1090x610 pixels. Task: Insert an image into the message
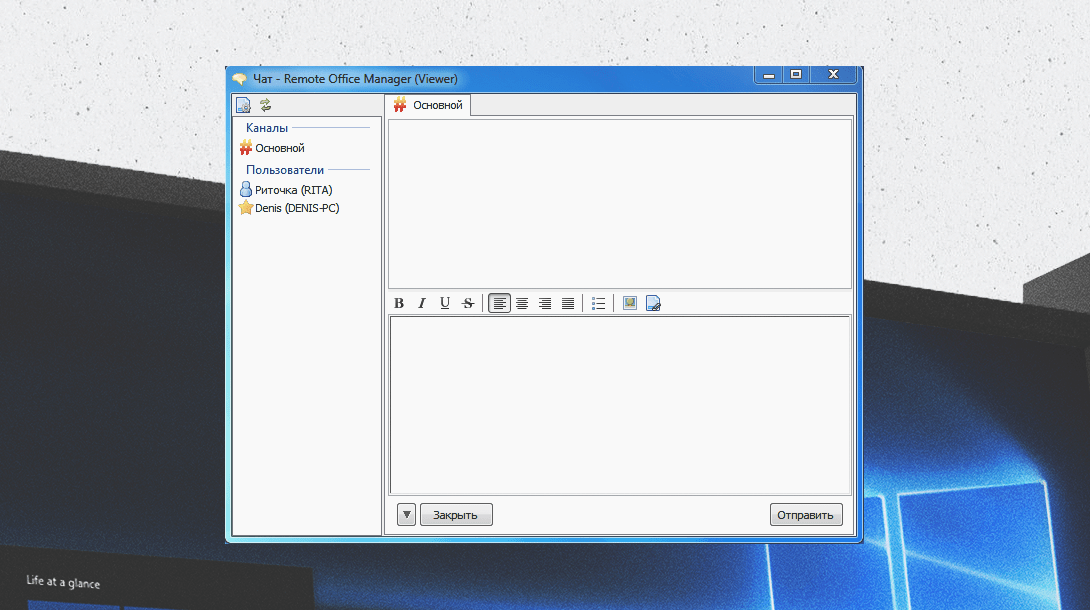point(630,303)
